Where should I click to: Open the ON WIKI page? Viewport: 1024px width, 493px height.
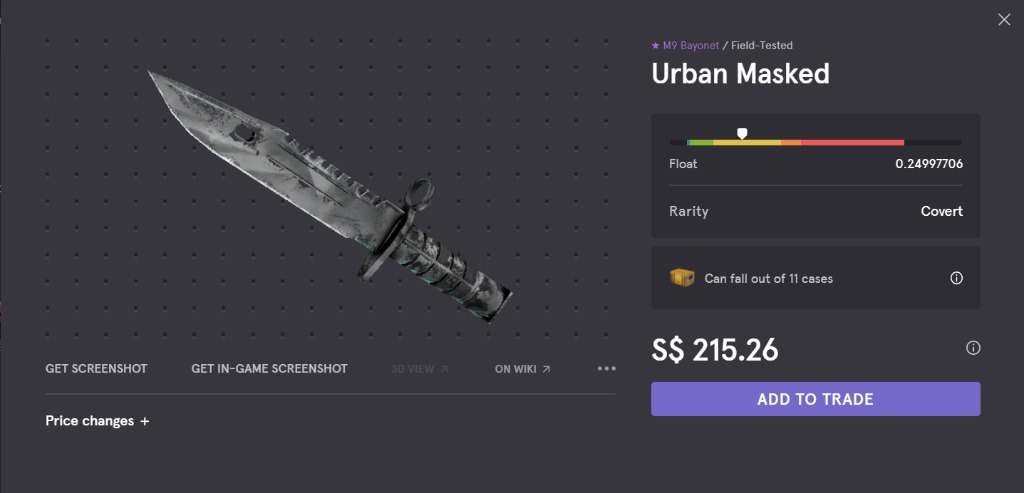[522, 369]
